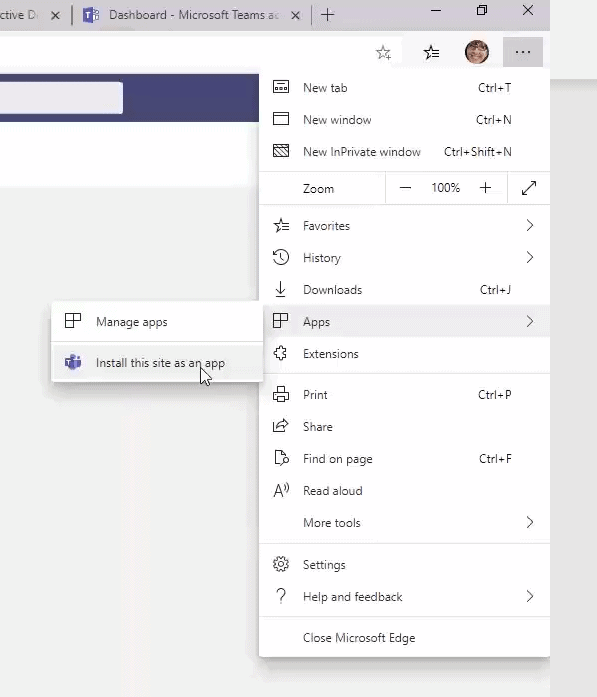Open the Help and feedback submenu arrow
The width and height of the screenshot is (597, 697).
click(529, 596)
